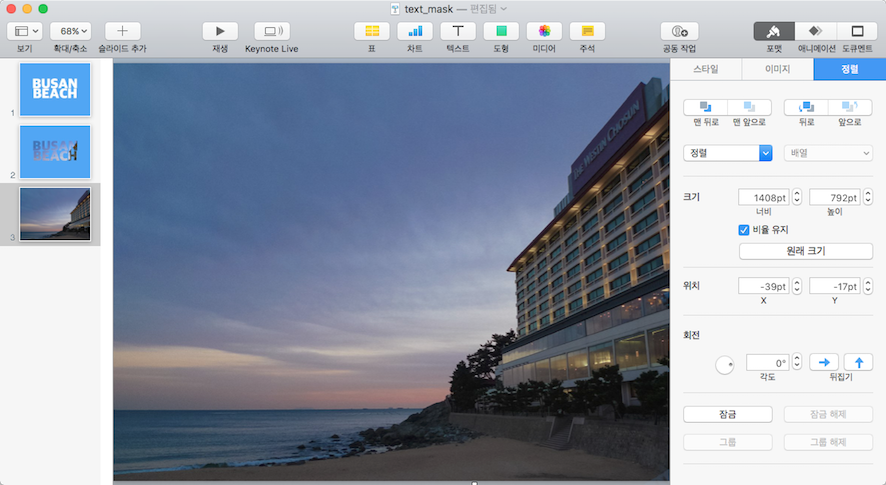886x485 pixels.
Task: Click the Unlock (잠금 해제) button
Action: (828, 414)
